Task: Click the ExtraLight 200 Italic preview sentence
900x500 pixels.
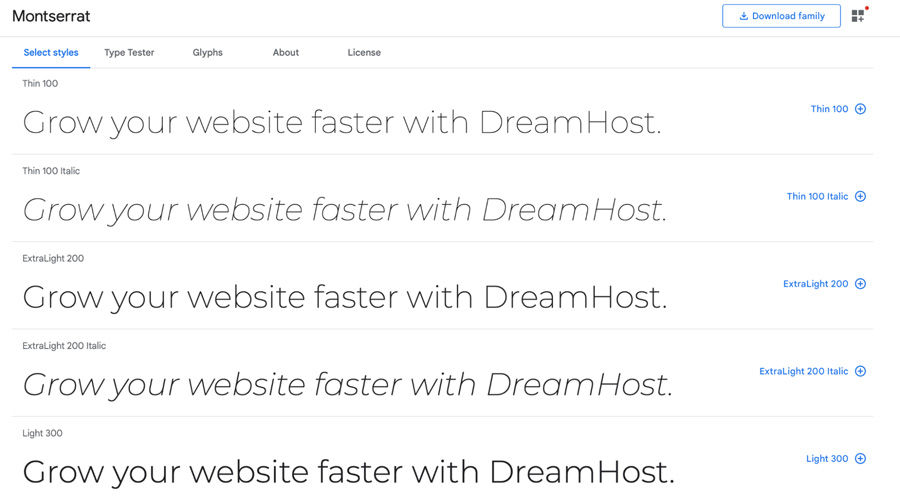Action: [x=348, y=385]
